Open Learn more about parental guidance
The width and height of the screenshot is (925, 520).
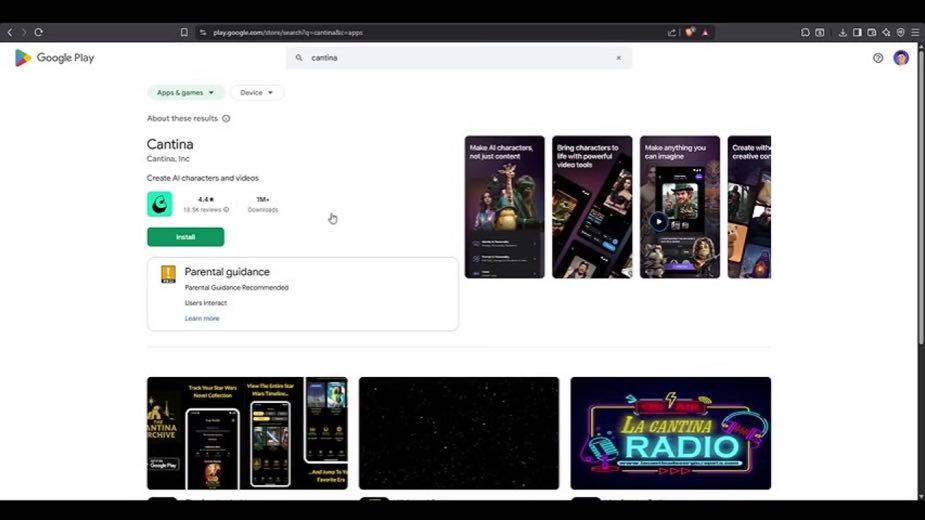[202, 318]
